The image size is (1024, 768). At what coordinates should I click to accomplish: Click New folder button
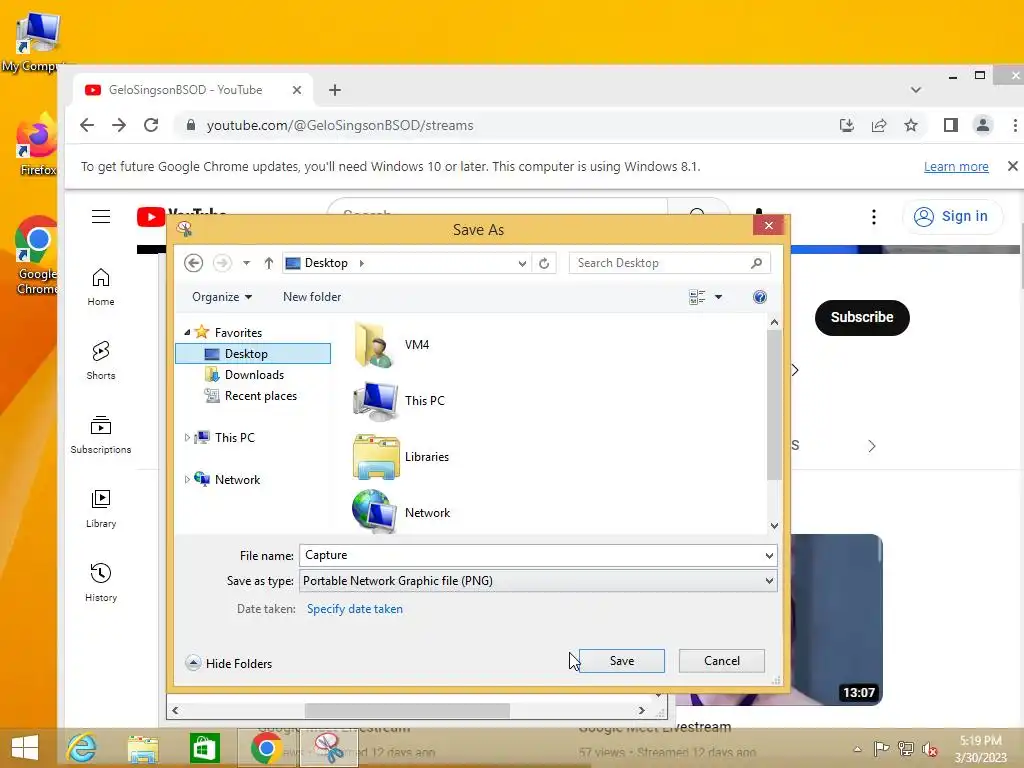coord(312,297)
